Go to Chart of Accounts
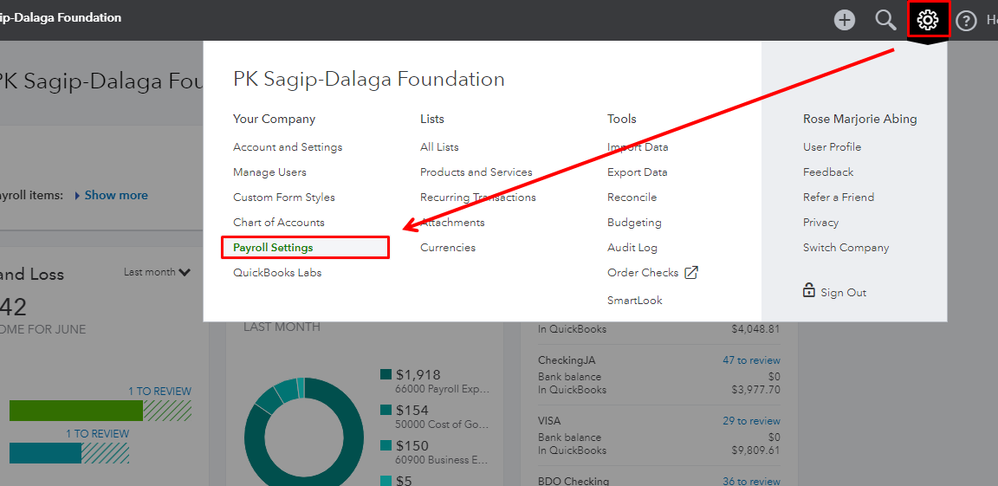This screenshot has width=998, height=486. pos(278,222)
